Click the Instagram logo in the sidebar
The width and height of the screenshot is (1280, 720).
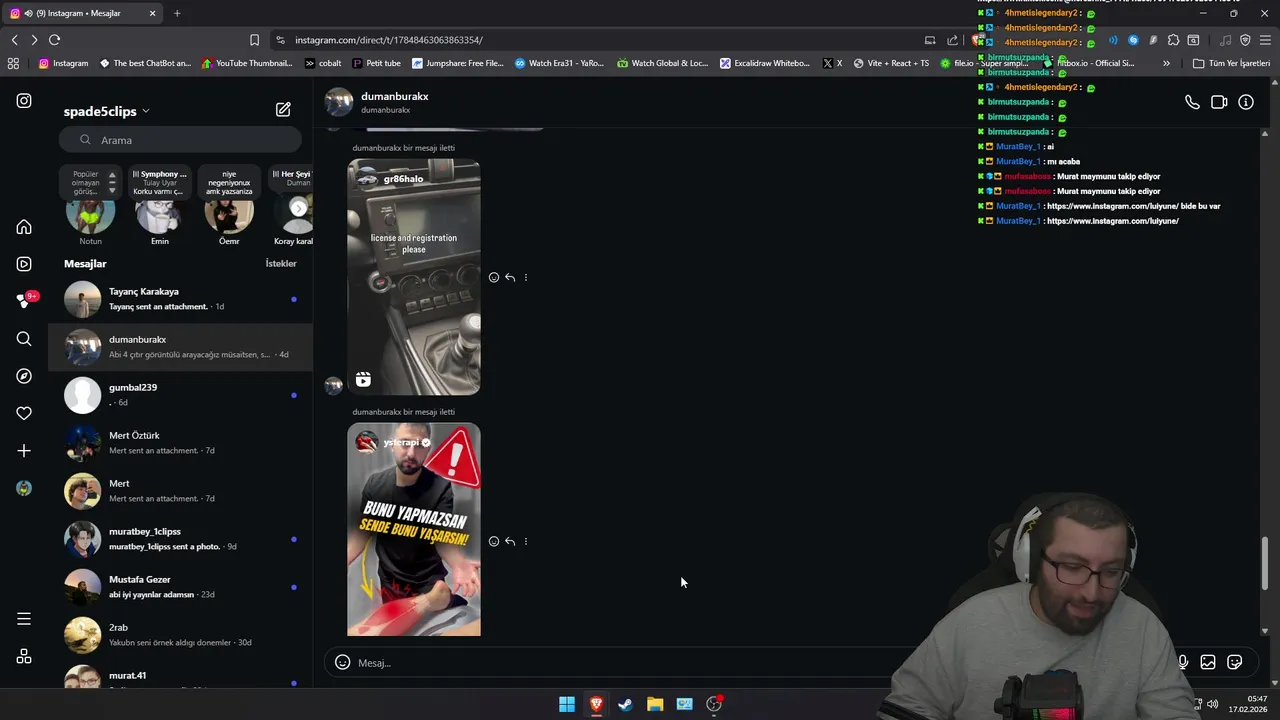[x=24, y=101]
